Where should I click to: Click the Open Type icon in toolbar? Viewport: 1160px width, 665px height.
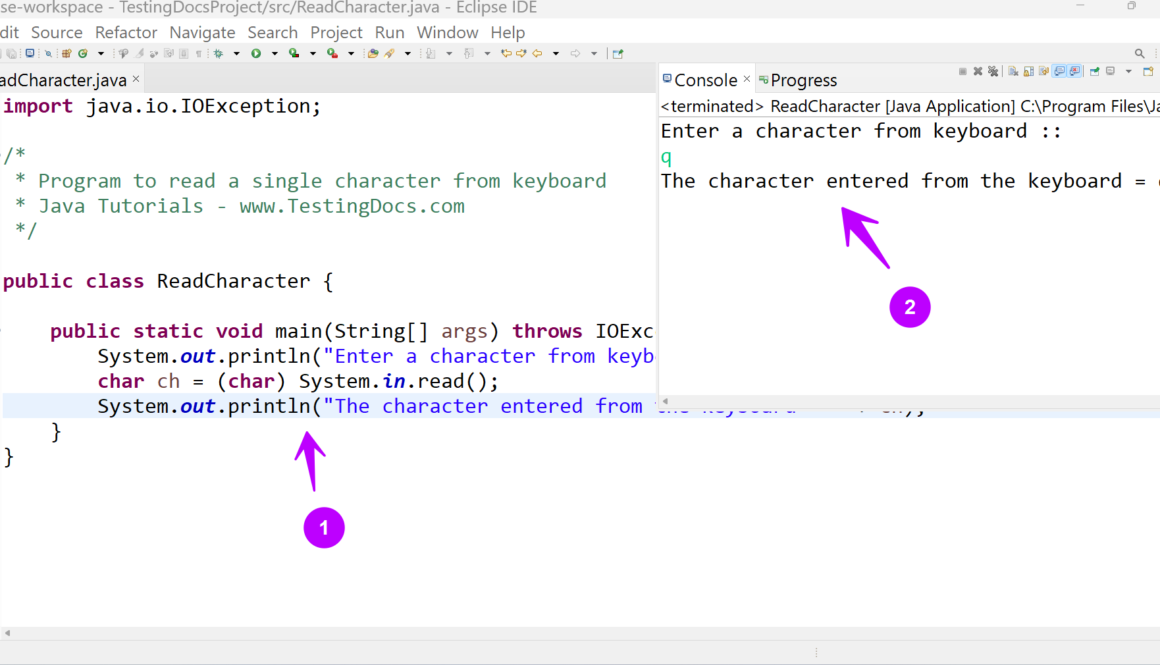372,53
